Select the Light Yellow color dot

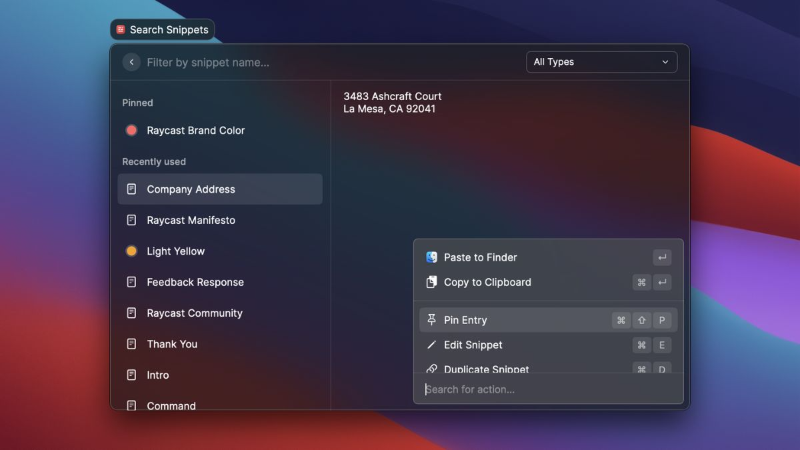point(131,251)
